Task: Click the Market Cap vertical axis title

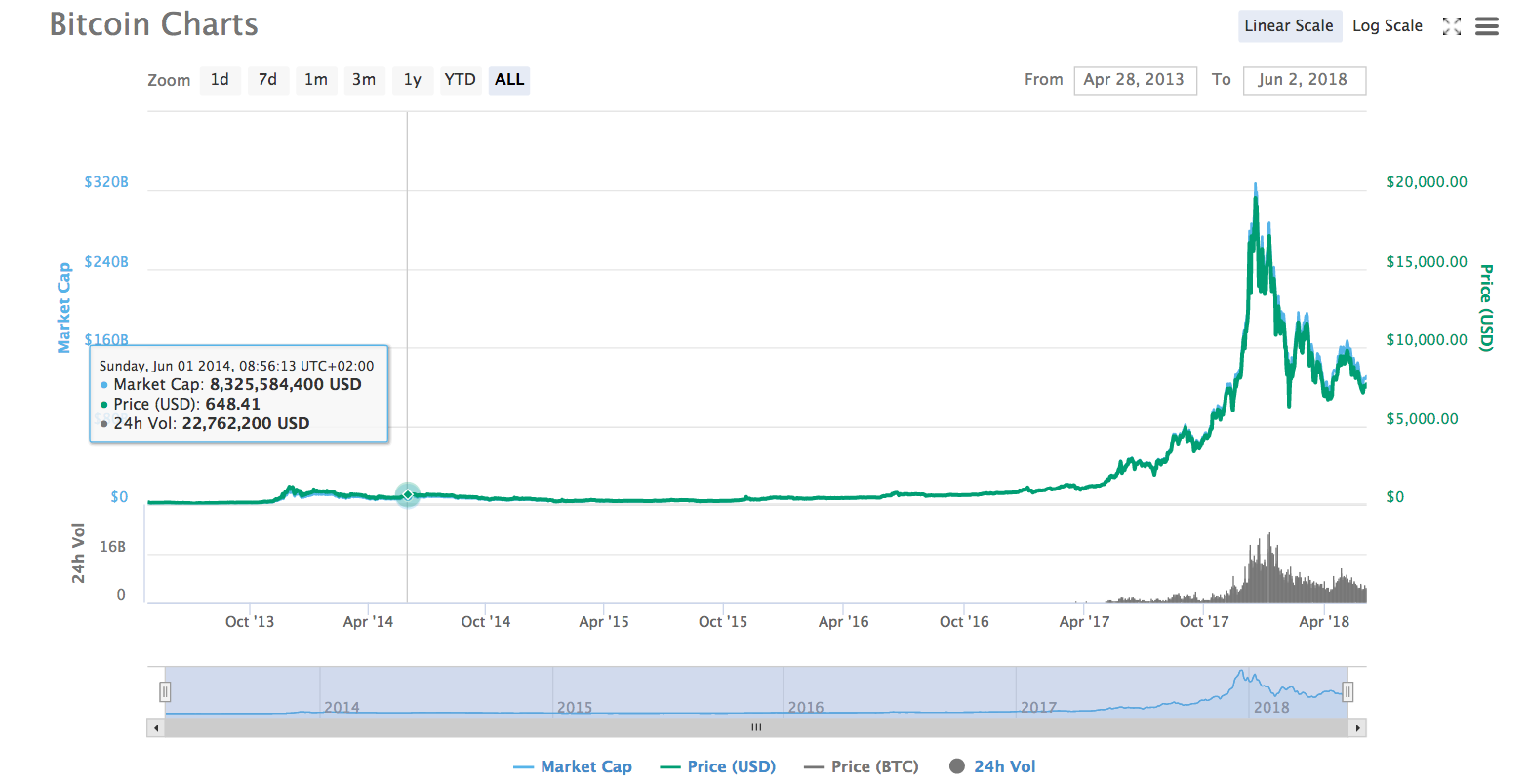Action: point(64,308)
